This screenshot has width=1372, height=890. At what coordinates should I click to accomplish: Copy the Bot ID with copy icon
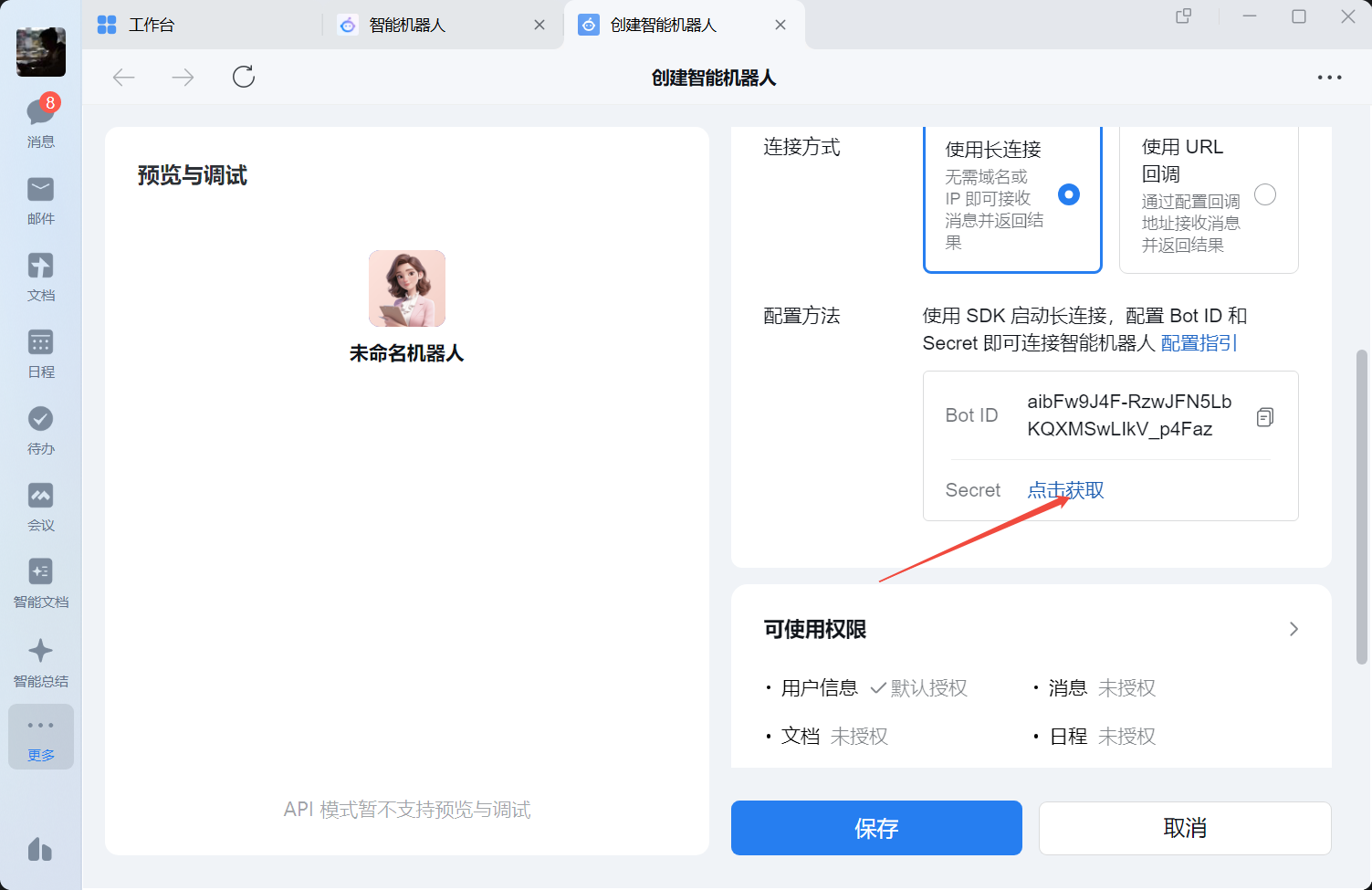point(1265,417)
